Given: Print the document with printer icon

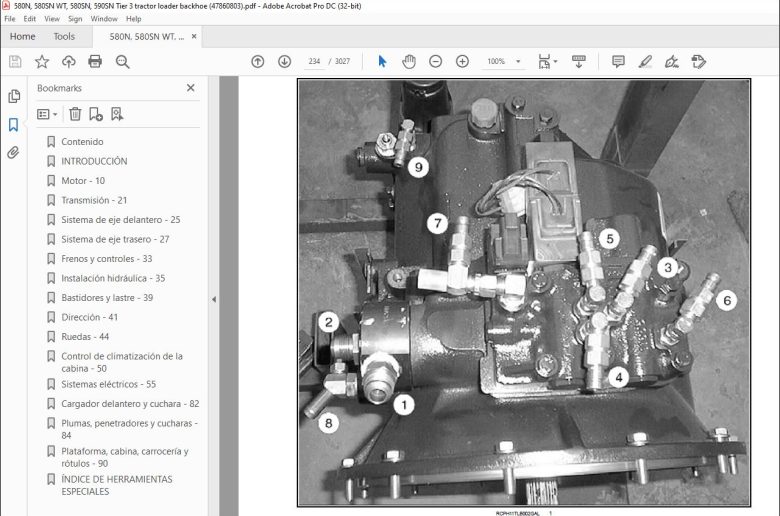Looking at the screenshot, I should click(95, 62).
